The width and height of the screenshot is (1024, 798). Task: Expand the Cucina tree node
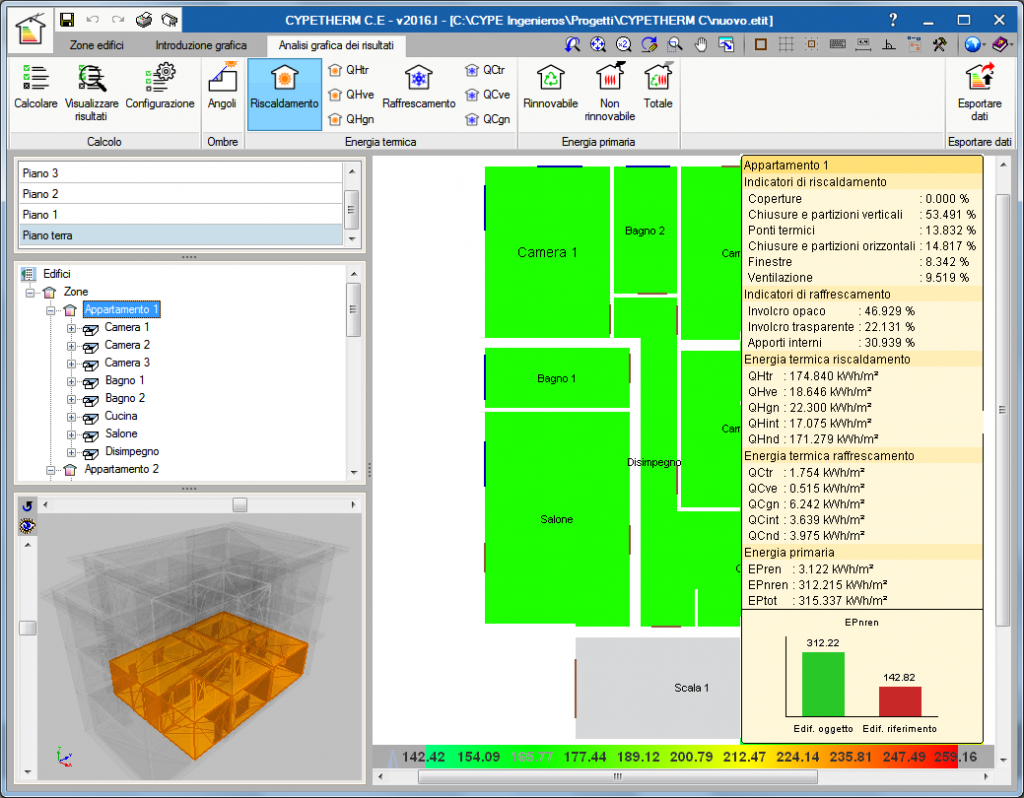click(x=71, y=417)
